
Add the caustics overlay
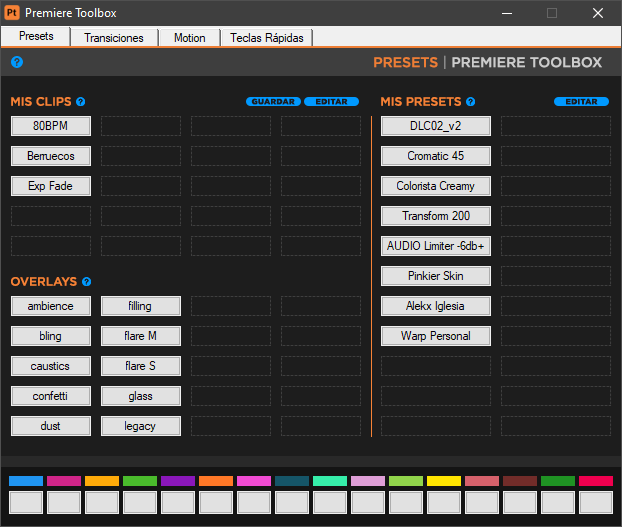coord(51,366)
